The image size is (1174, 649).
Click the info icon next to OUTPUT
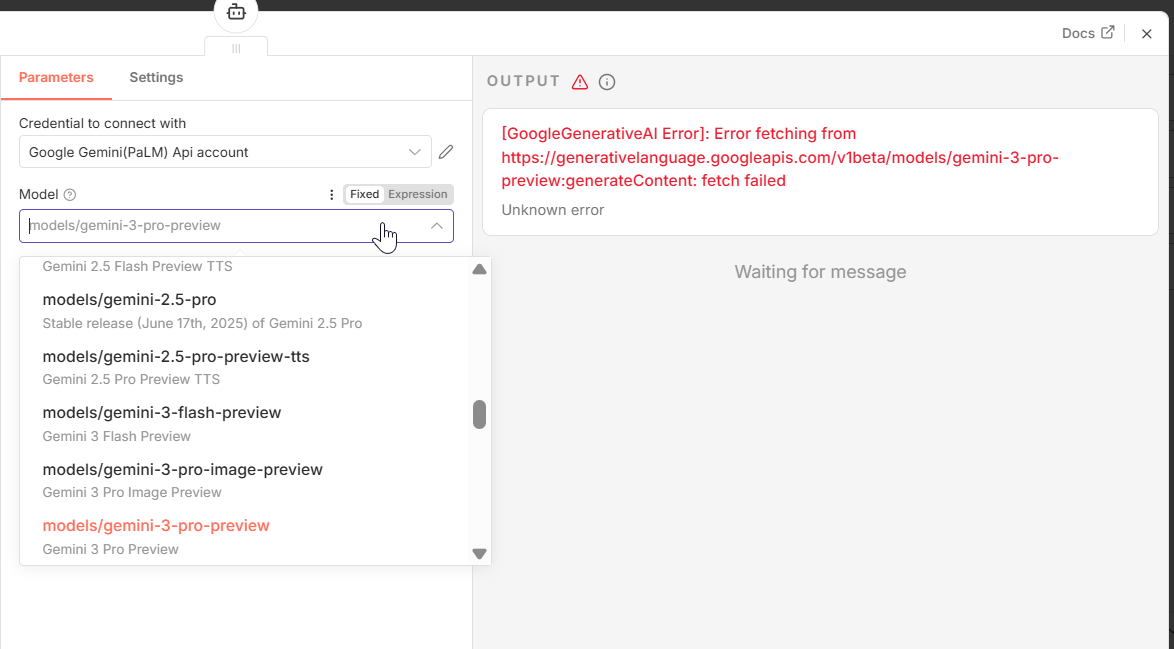[607, 82]
